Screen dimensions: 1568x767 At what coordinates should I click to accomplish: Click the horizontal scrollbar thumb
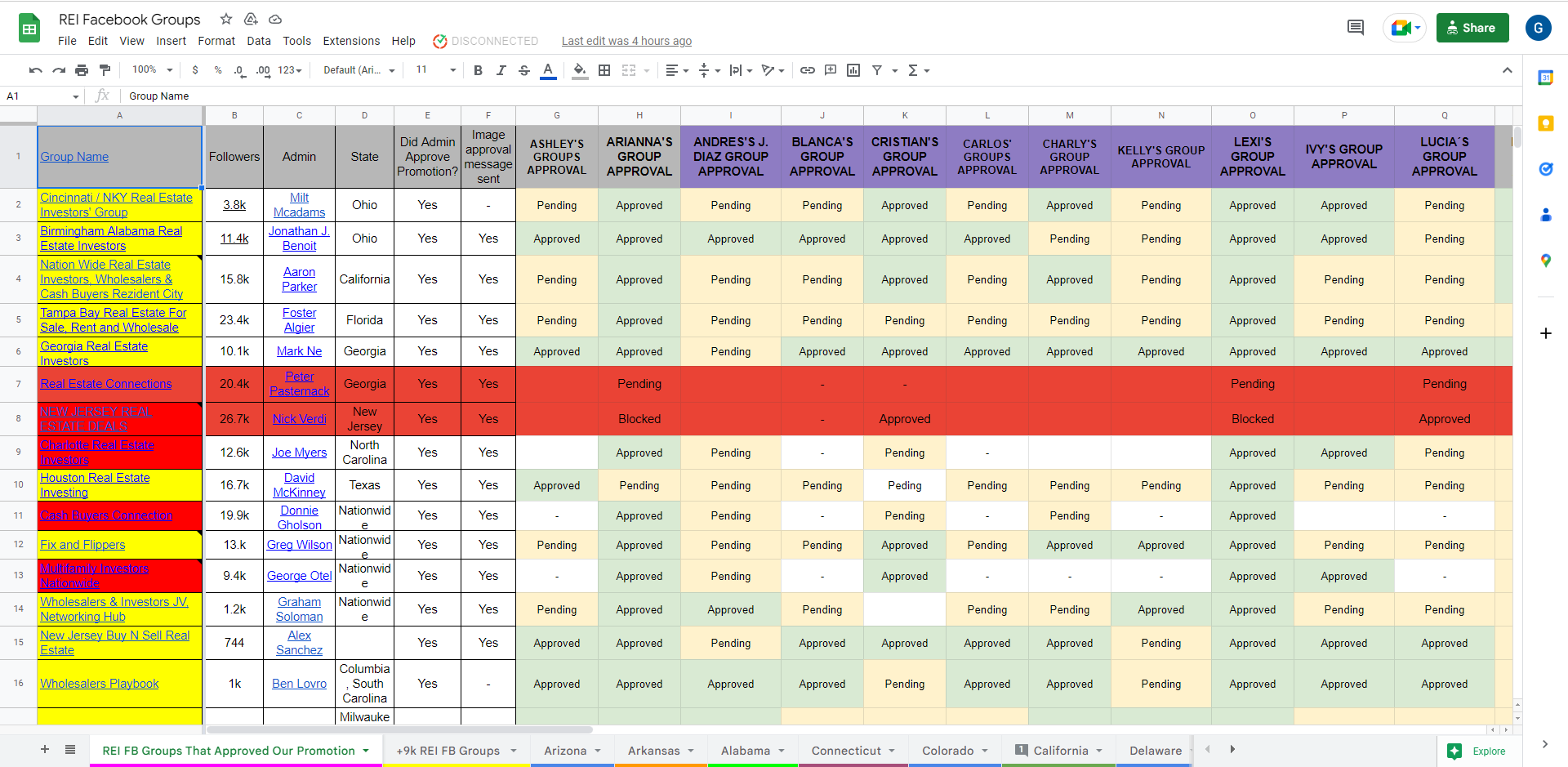(399, 729)
